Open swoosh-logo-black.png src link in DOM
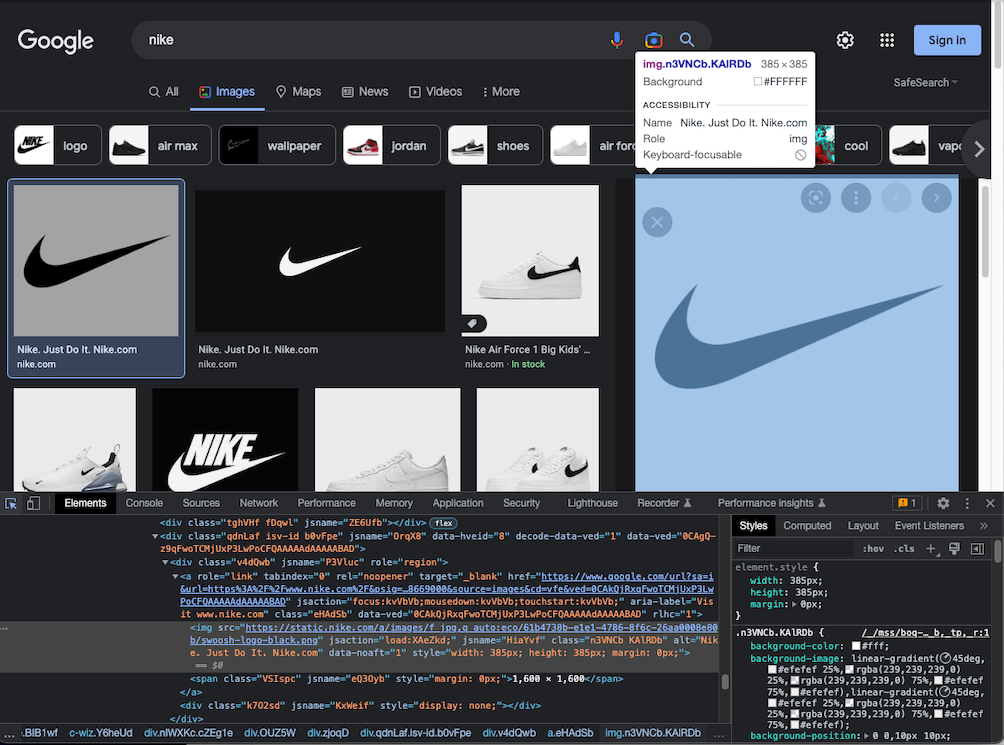 (454, 634)
